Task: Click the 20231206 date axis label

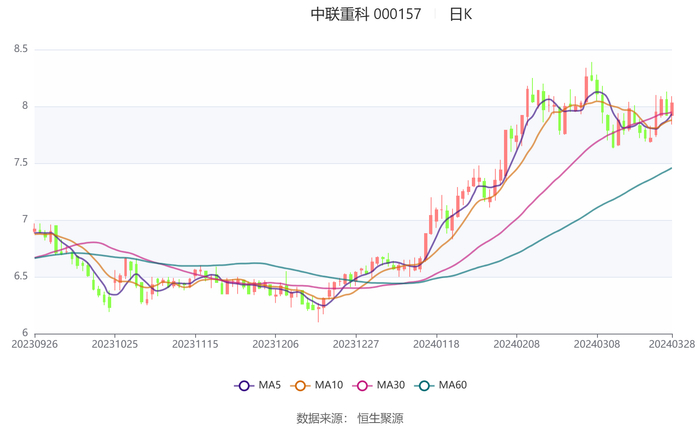Action: (x=275, y=344)
